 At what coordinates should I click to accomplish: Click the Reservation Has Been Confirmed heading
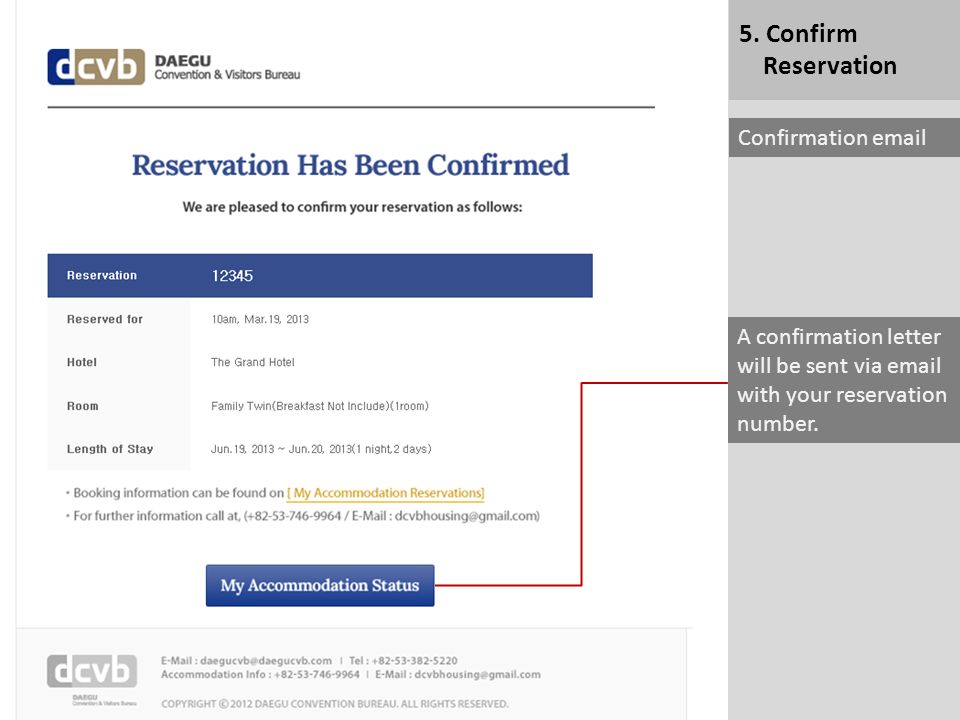point(351,165)
